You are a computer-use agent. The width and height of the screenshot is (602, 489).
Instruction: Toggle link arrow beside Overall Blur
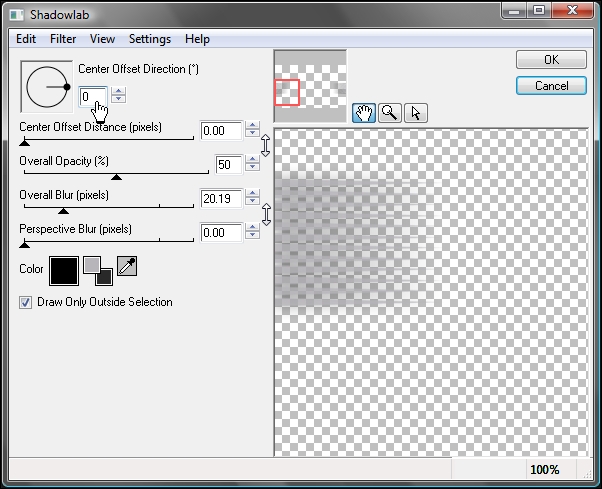(266, 214)
